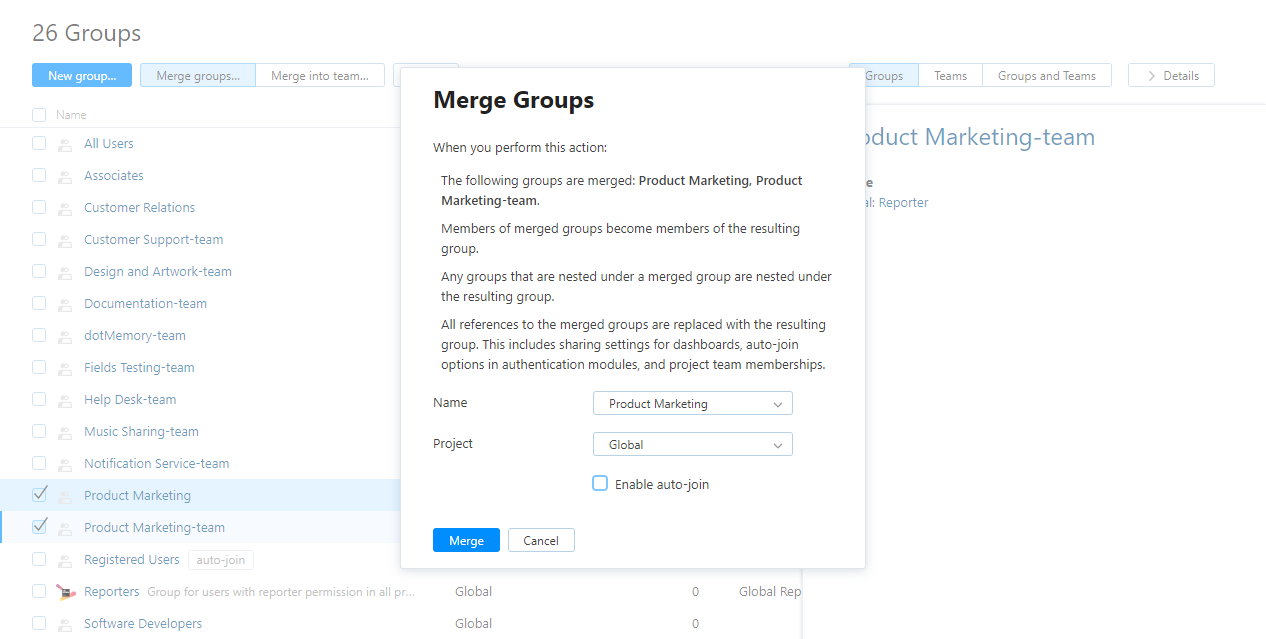This screenshot has width=1266, height=639.
Task: Click the Reporters group icon
Action: (65, 592)
